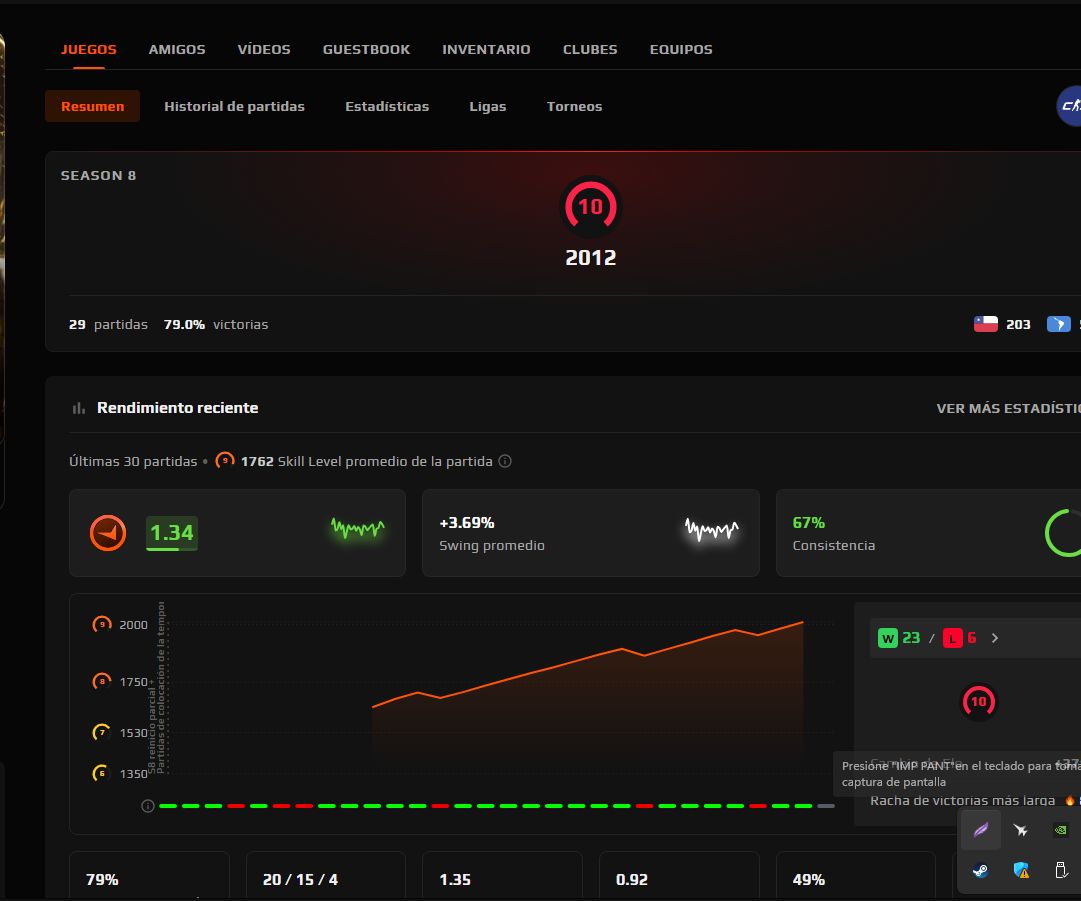This screenshot has height=901, width=1081.
Task: Click the 0.92 stat card
Action: [x=679, y=875]
